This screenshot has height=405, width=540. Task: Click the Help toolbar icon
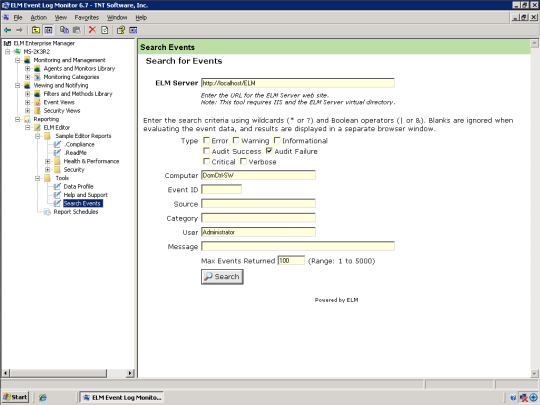pos(121,30)
